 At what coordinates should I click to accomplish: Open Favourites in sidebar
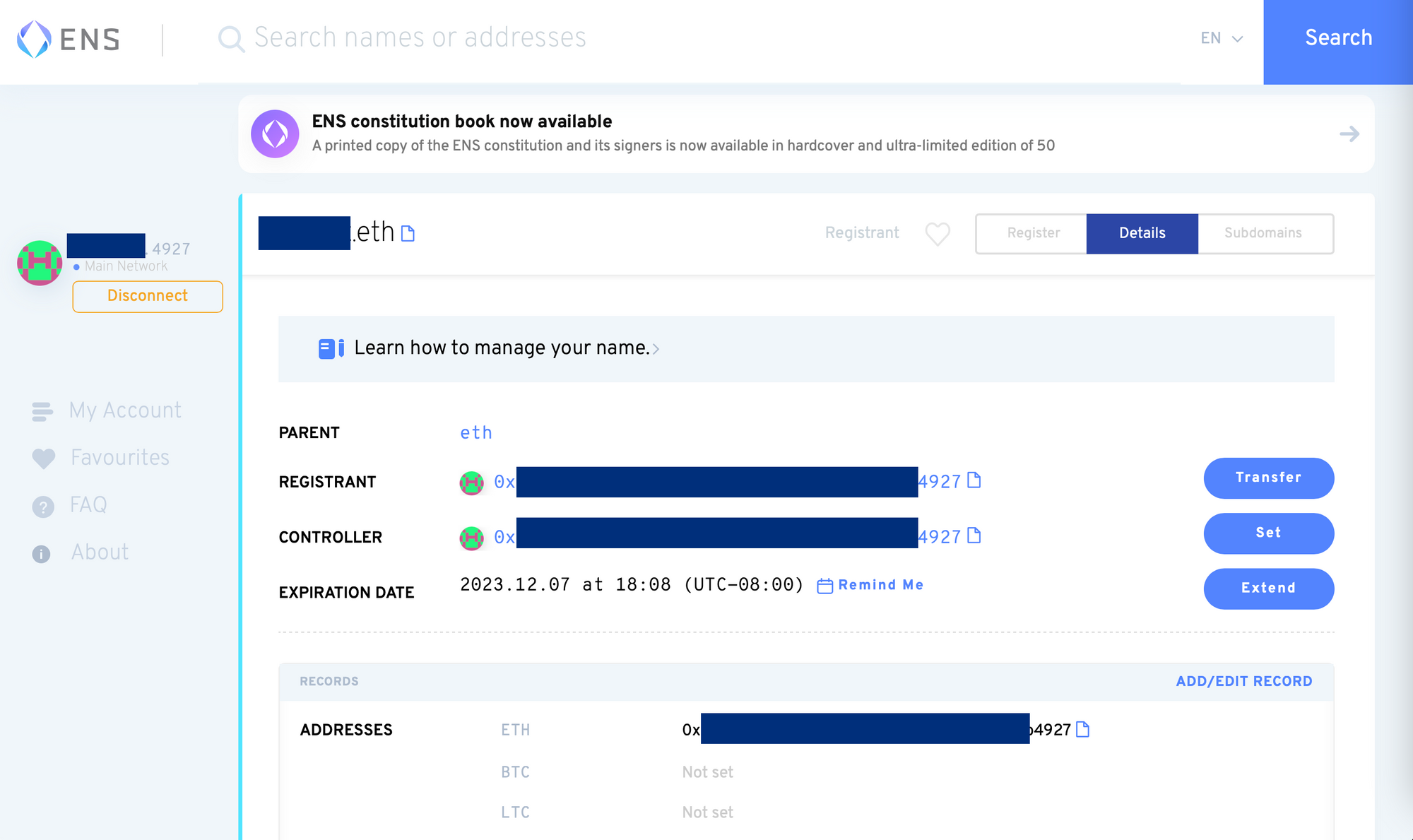click(119, 458)
